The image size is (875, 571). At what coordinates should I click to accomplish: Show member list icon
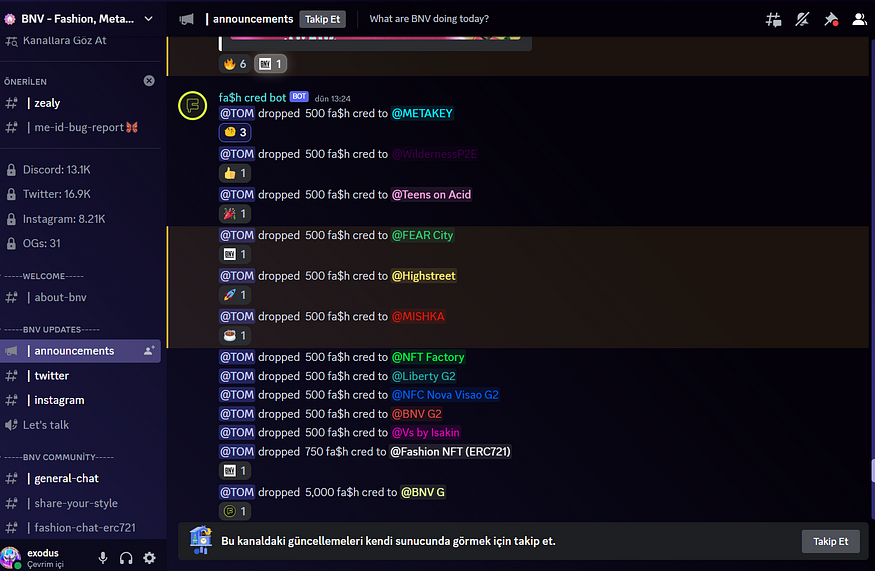click(x=859, y=20)
